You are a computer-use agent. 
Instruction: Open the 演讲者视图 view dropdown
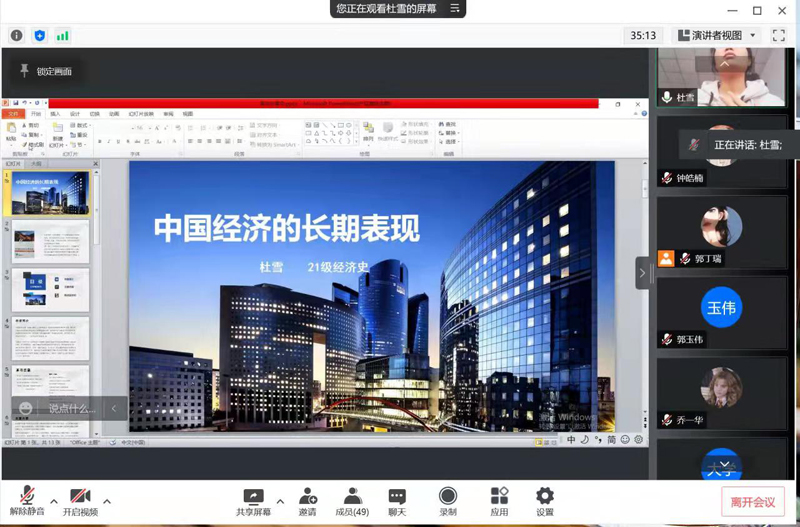point(717,36)
